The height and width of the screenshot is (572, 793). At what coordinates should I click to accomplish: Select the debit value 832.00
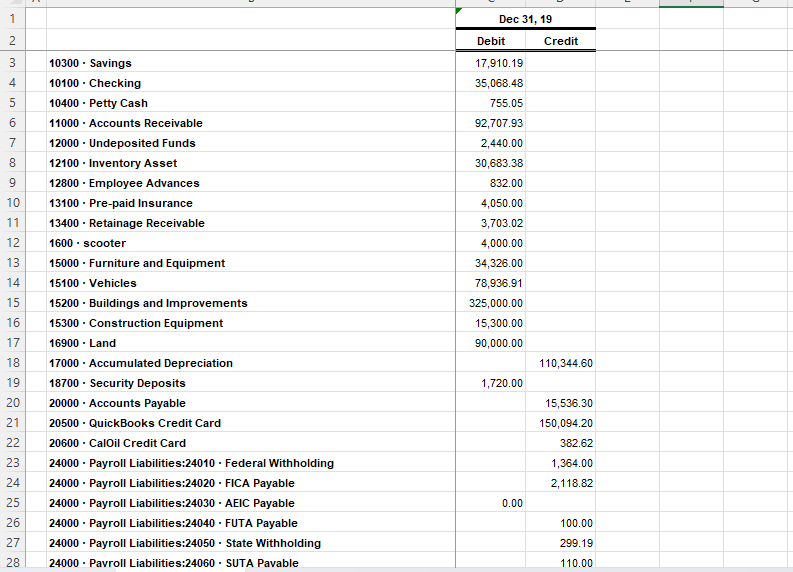491,183
